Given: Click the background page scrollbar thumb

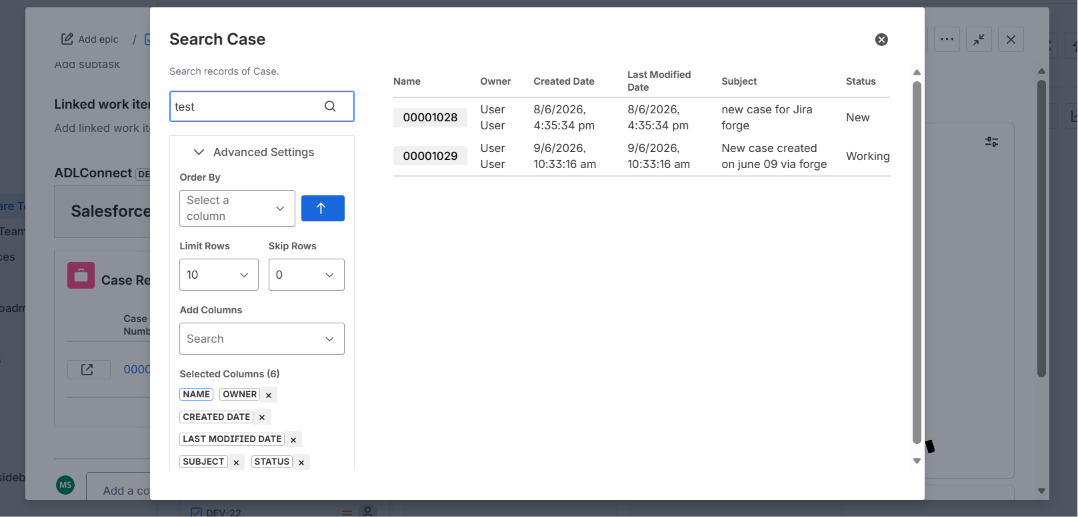Looking at the screenshot, I should (1042, 228).
